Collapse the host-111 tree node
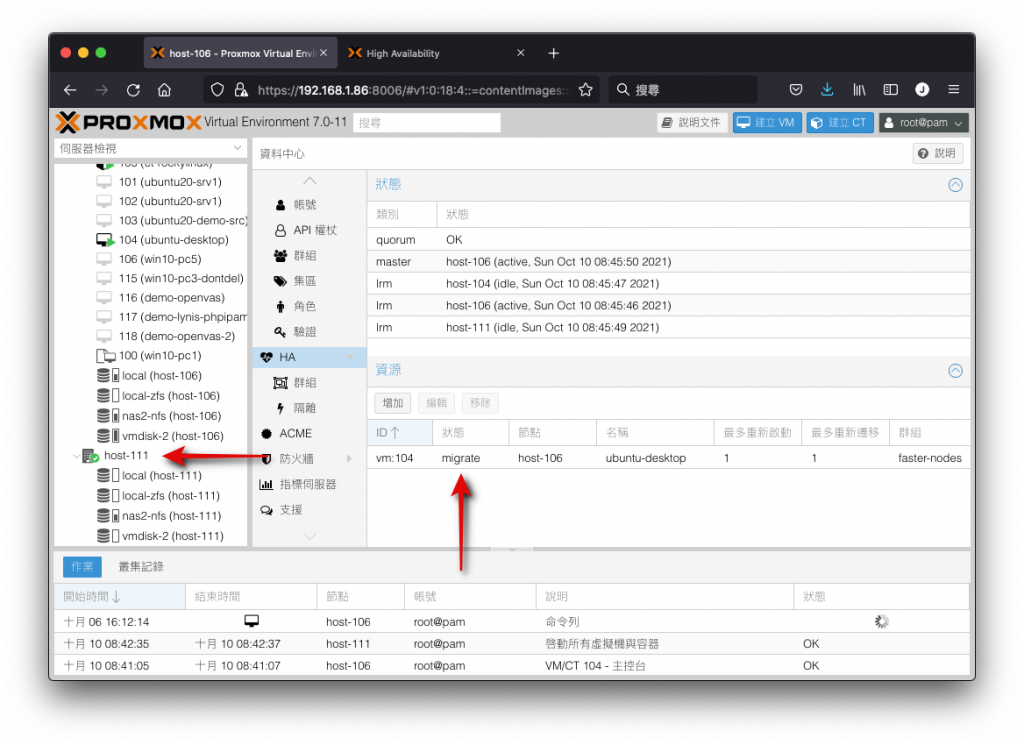This screenshot has height=745, width=1024. click(x=76, y=456)
